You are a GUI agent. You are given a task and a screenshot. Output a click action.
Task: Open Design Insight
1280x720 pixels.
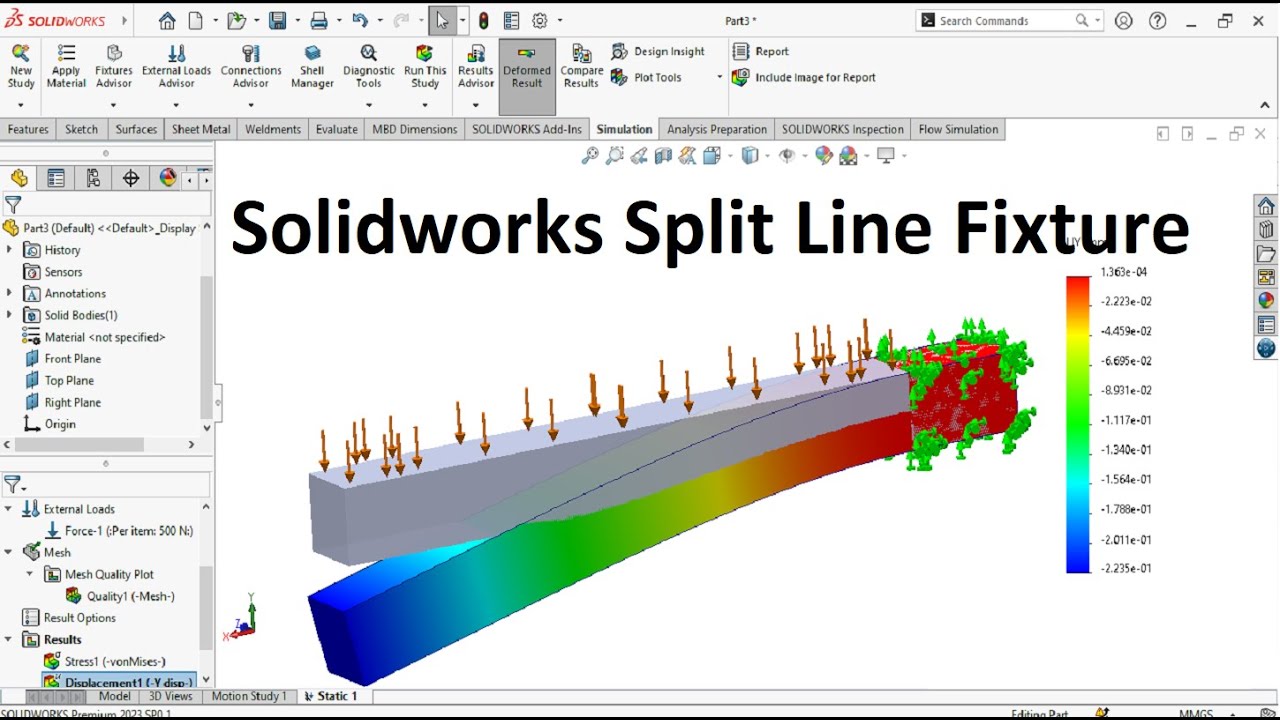658,51
